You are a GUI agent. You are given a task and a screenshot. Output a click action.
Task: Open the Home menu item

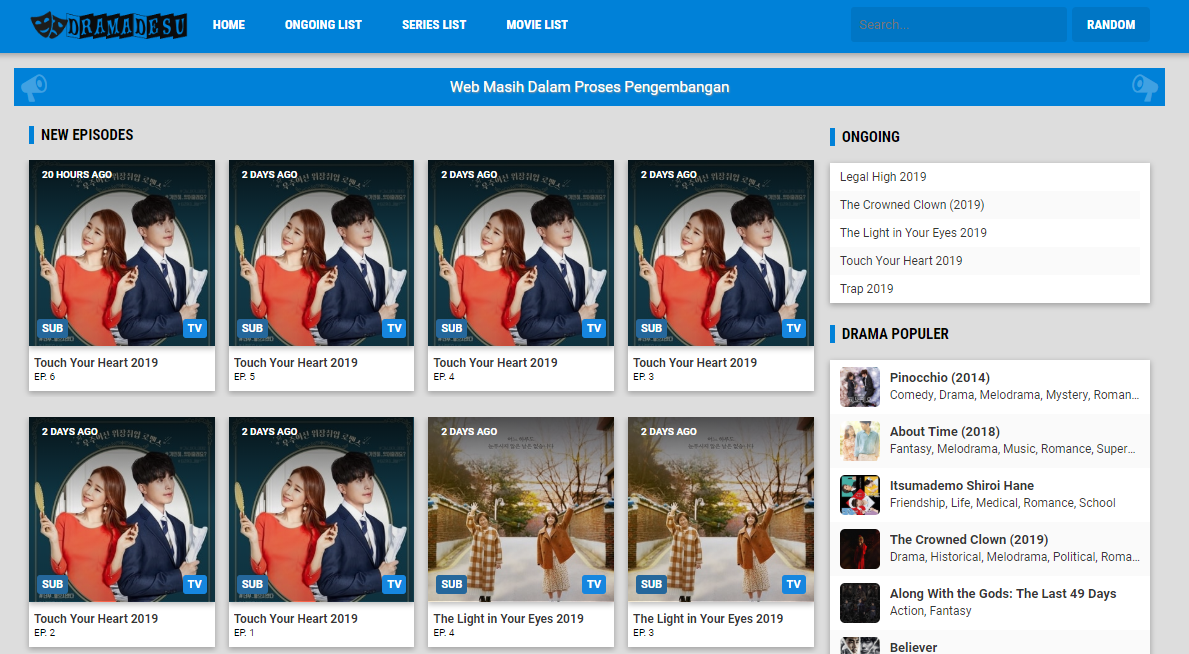point(229,25)
